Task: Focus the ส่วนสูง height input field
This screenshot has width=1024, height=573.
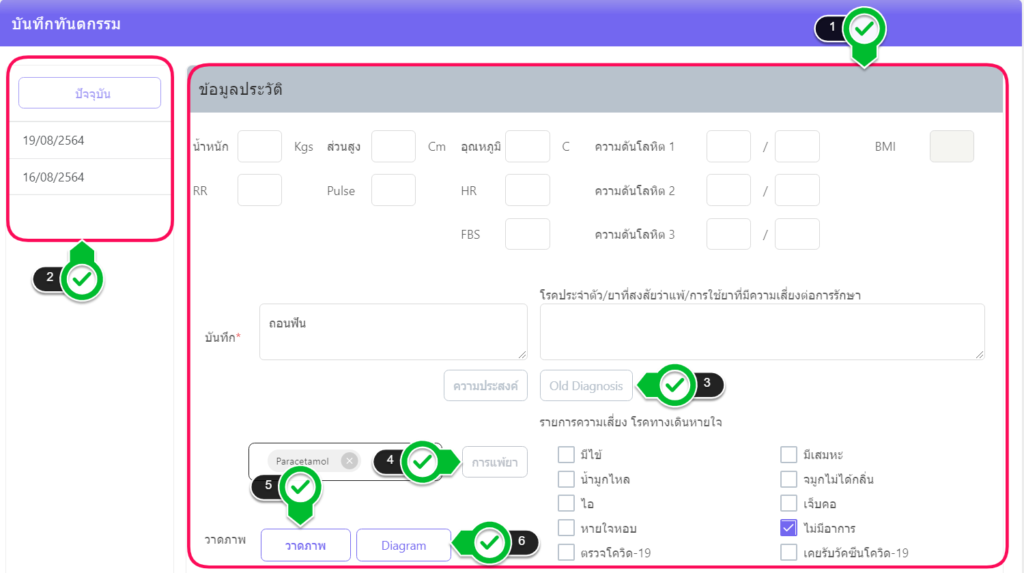Action: tap(393, 146)
